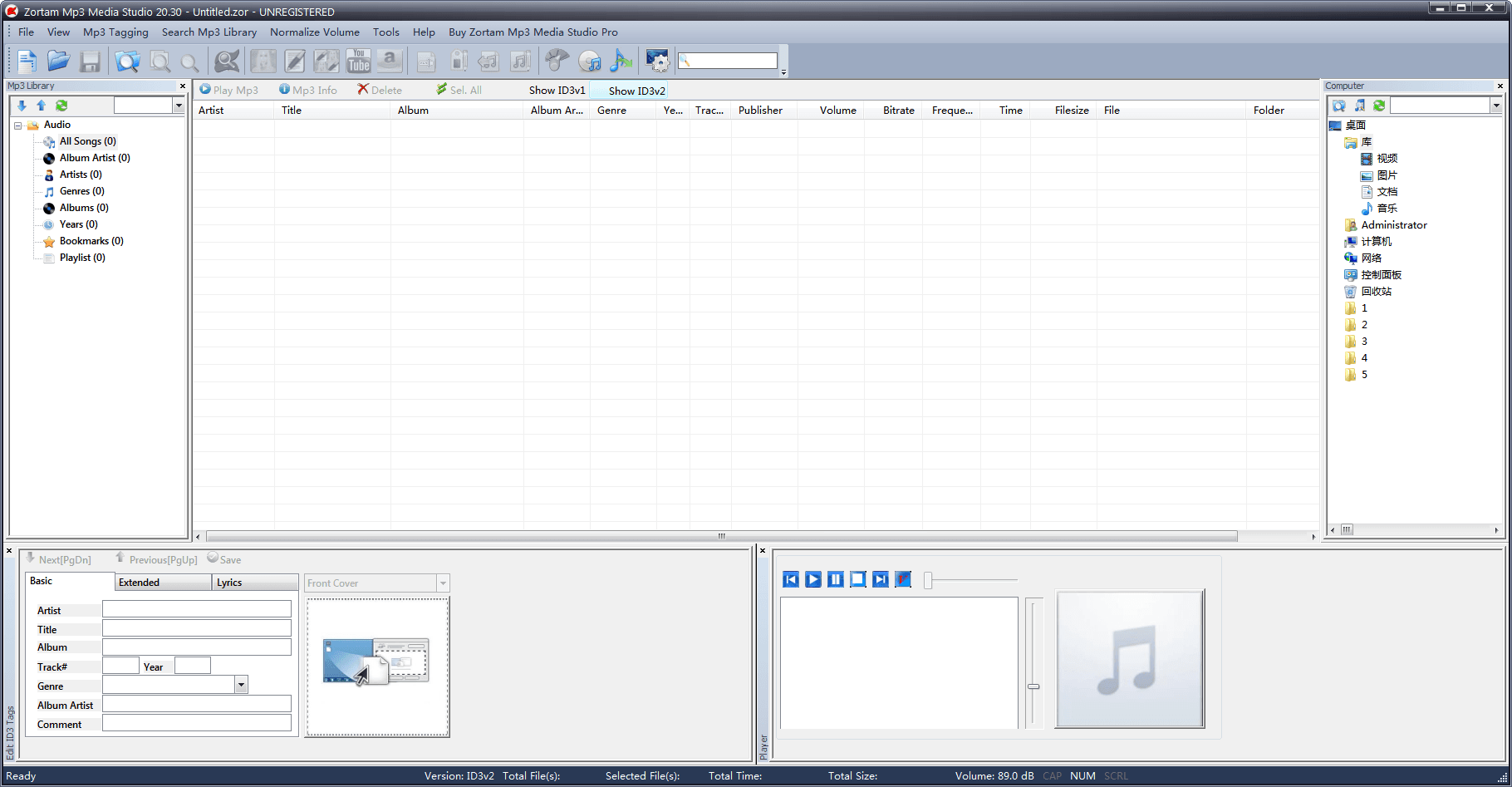Switch to the Lyrics tab
This screenshot has height=787, width=1512.
[x=228, y=582]
